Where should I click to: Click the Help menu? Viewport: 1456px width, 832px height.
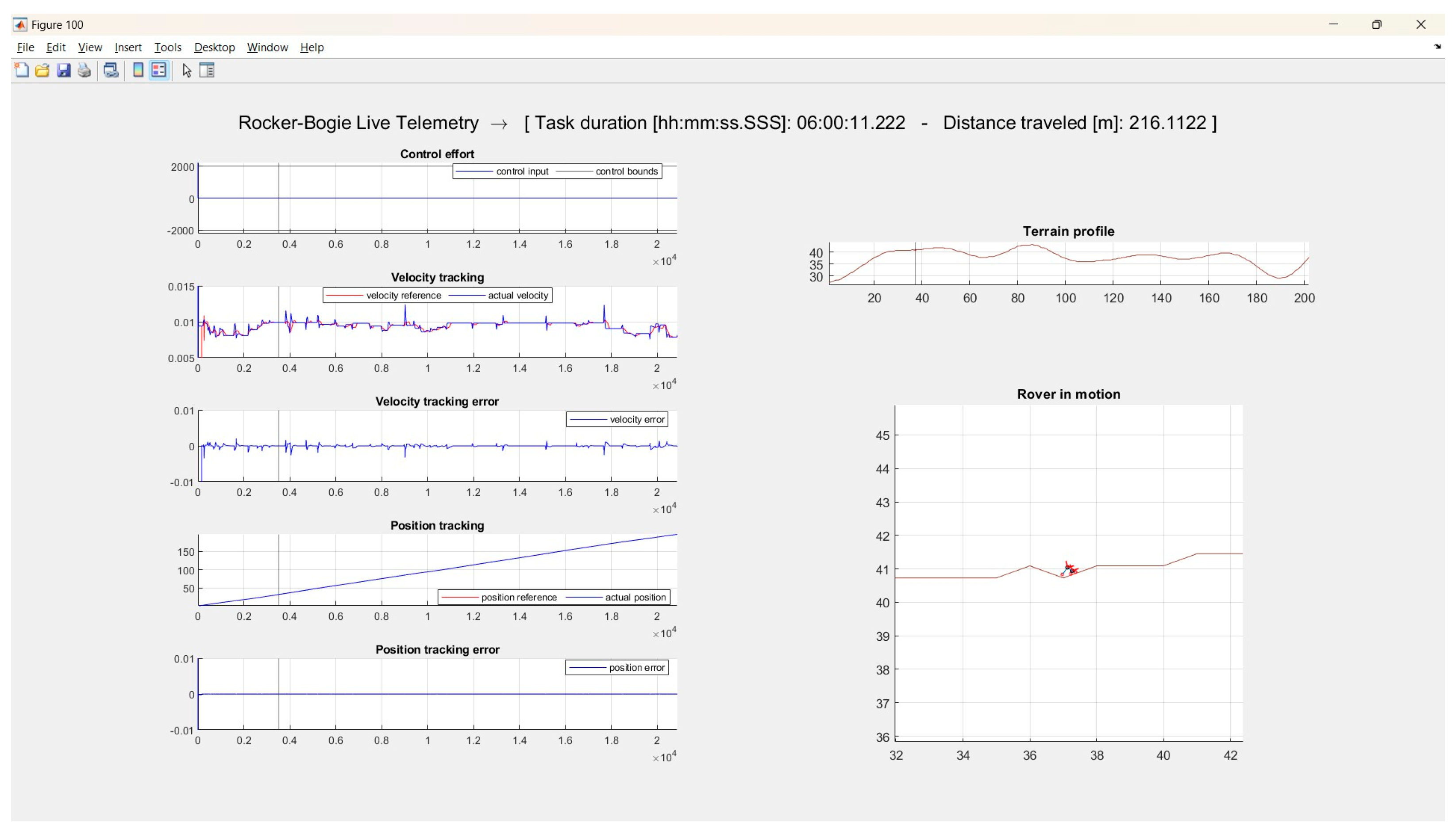pyautogui.click(x=312, y=47)
